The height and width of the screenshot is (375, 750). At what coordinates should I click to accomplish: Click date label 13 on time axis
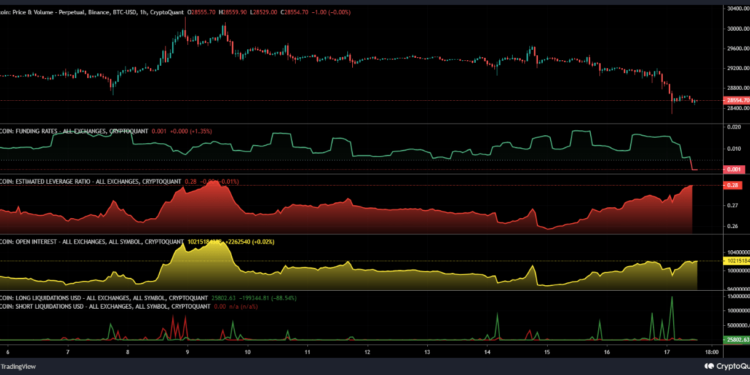pos(427,352)
